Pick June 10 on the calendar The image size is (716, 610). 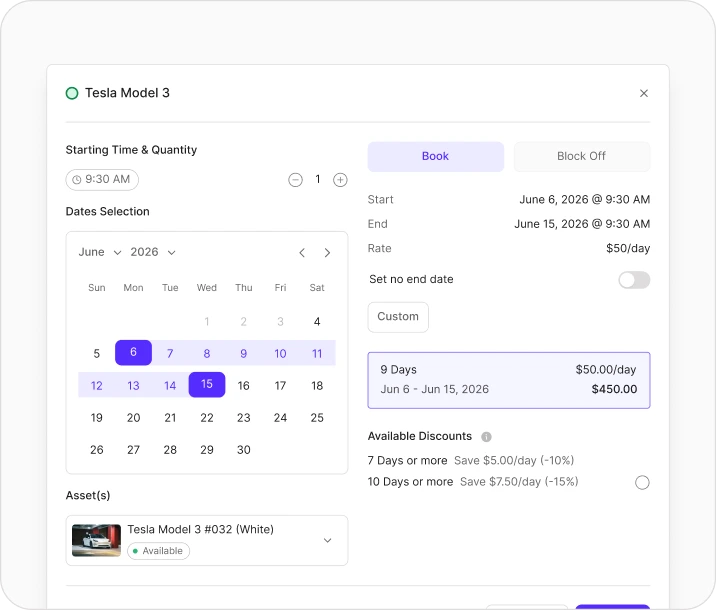(x=280, y=353)
